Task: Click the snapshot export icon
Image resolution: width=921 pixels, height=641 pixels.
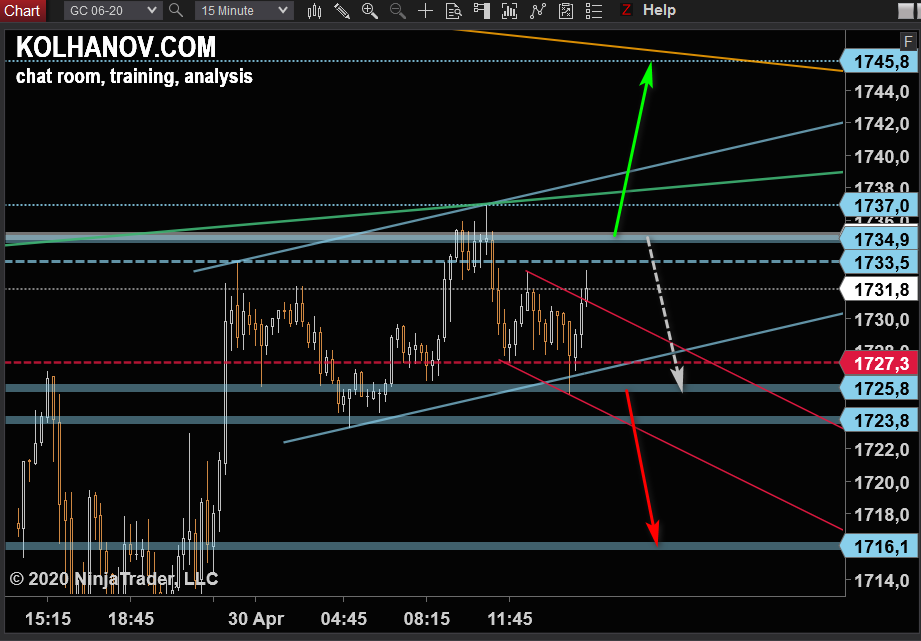Action: pyautogui.click(x=565, y=11)
